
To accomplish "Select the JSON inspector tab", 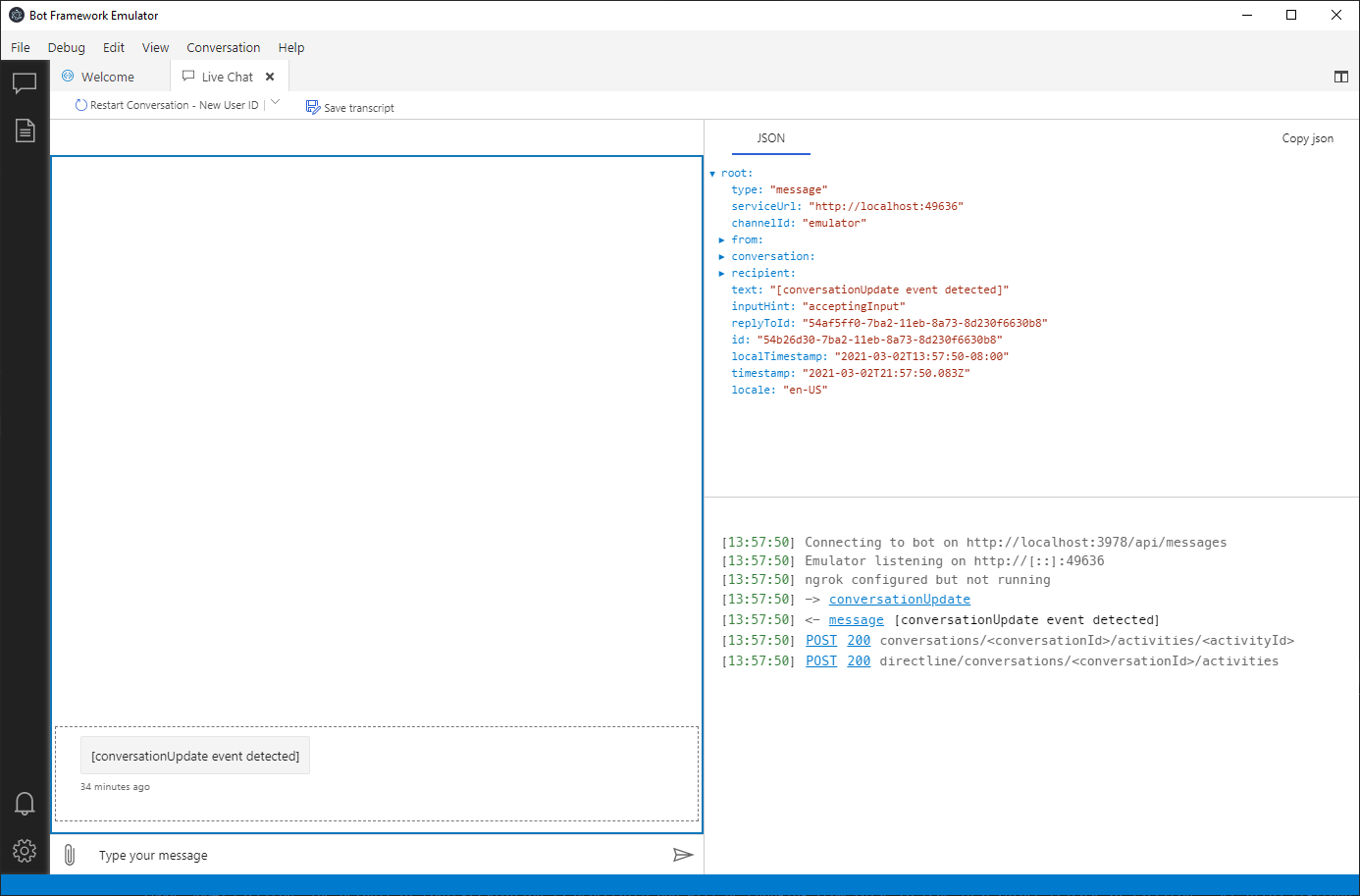I will pyautogui.click(x=771, y=138).
